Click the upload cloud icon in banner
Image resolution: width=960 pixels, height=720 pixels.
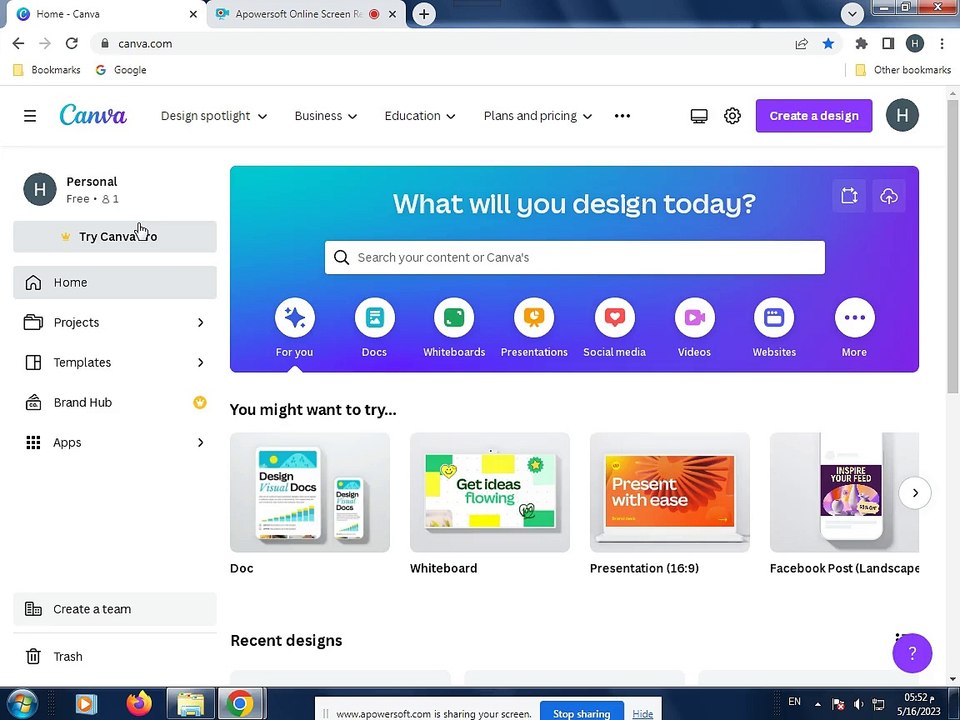889,196
